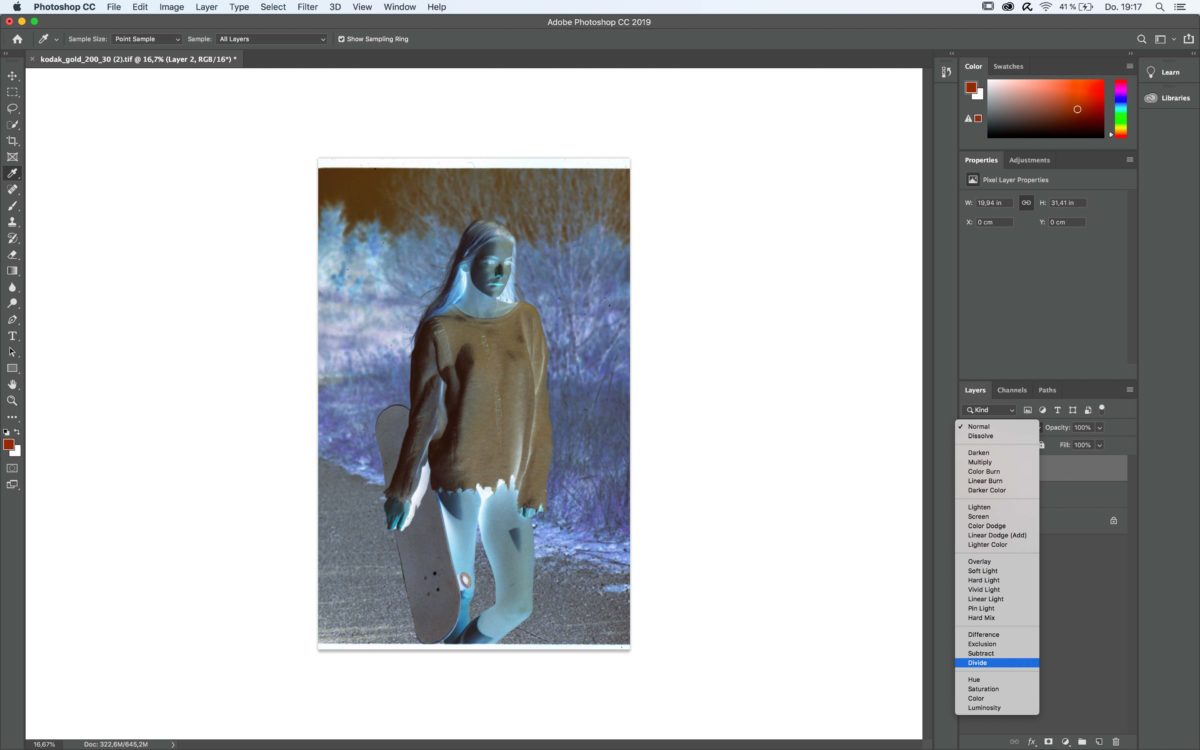Select the Zoom tool
Viewport: 1200px width, 750px height.
click(12, 400)
